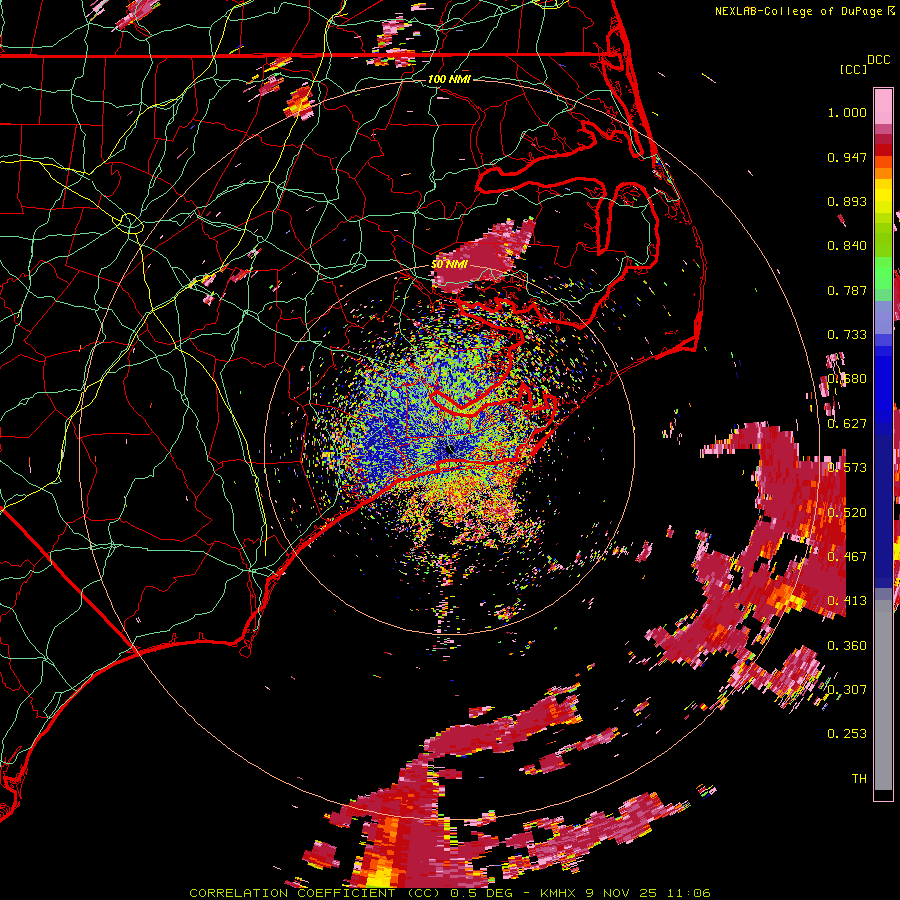Click the 1.000 color scale value
900x900 pixels.
(847, 112)
